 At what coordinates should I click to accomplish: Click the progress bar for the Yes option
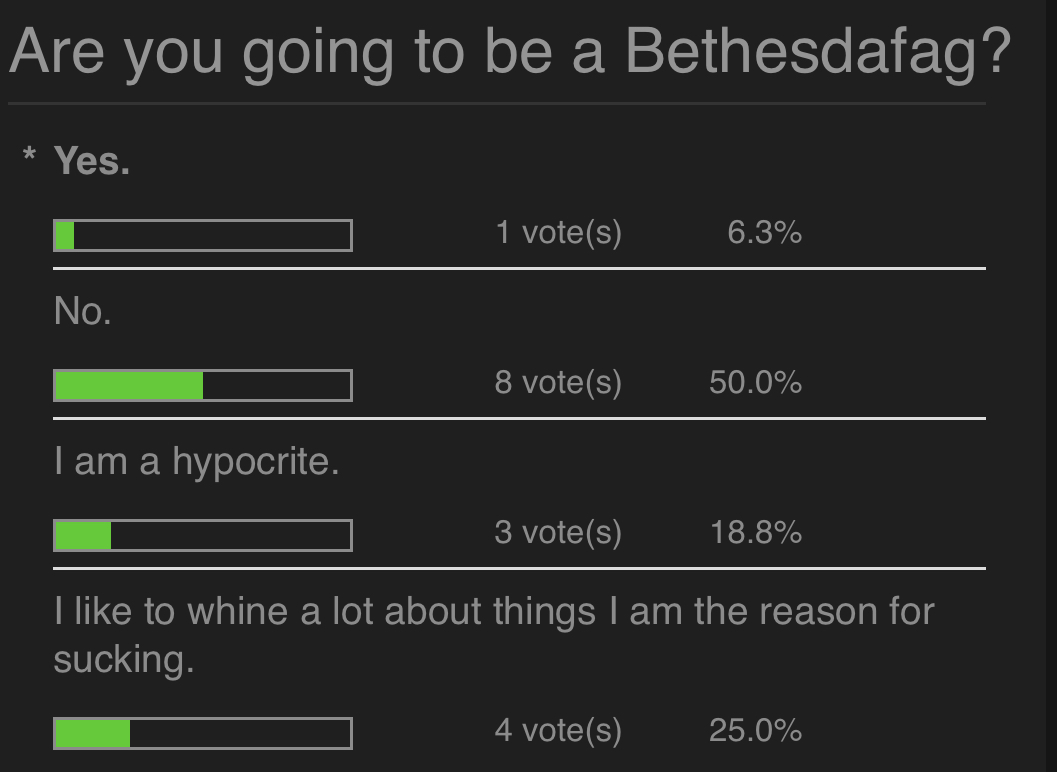click(x=203, y=235)
